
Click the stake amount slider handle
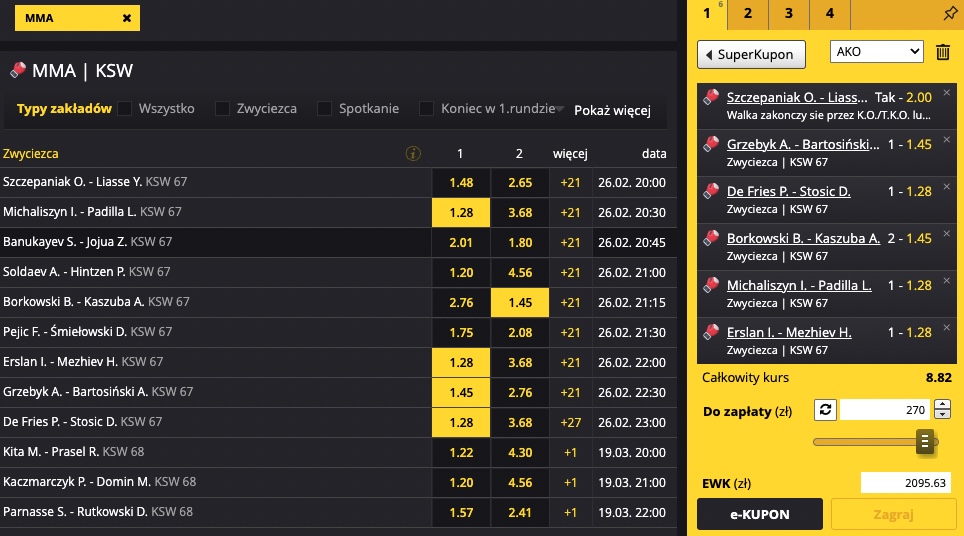click(925, 442)
